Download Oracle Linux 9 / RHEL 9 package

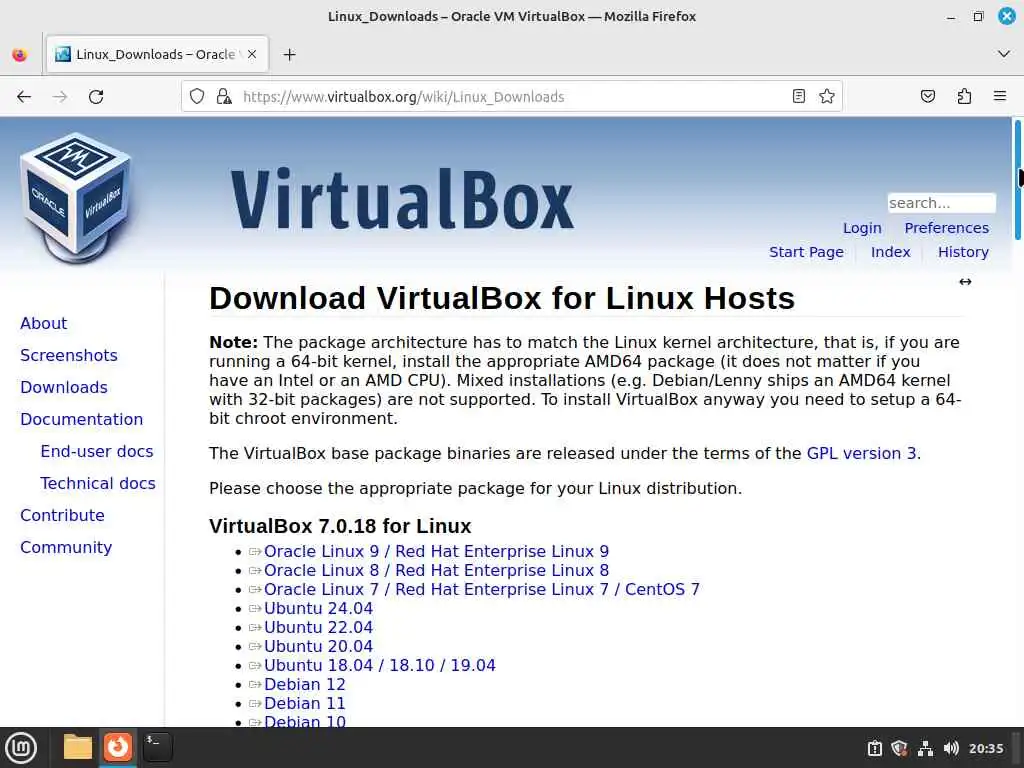(x=436, y=551)
